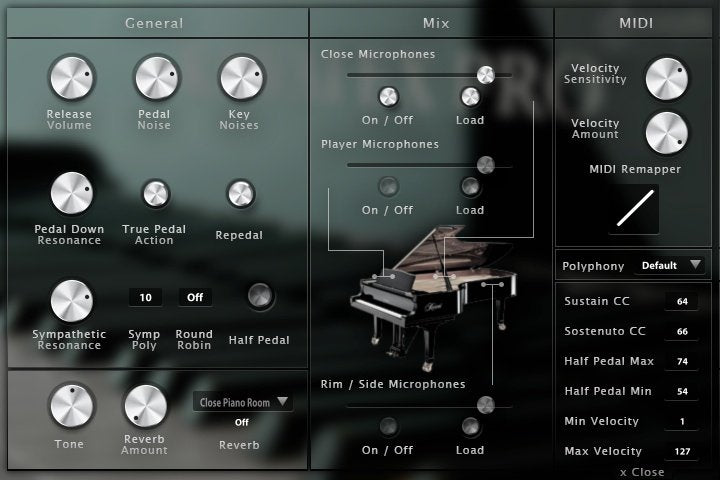Click the Reverb Amount knob
Viewport: 720px width, 480px height.
point(145,405)
